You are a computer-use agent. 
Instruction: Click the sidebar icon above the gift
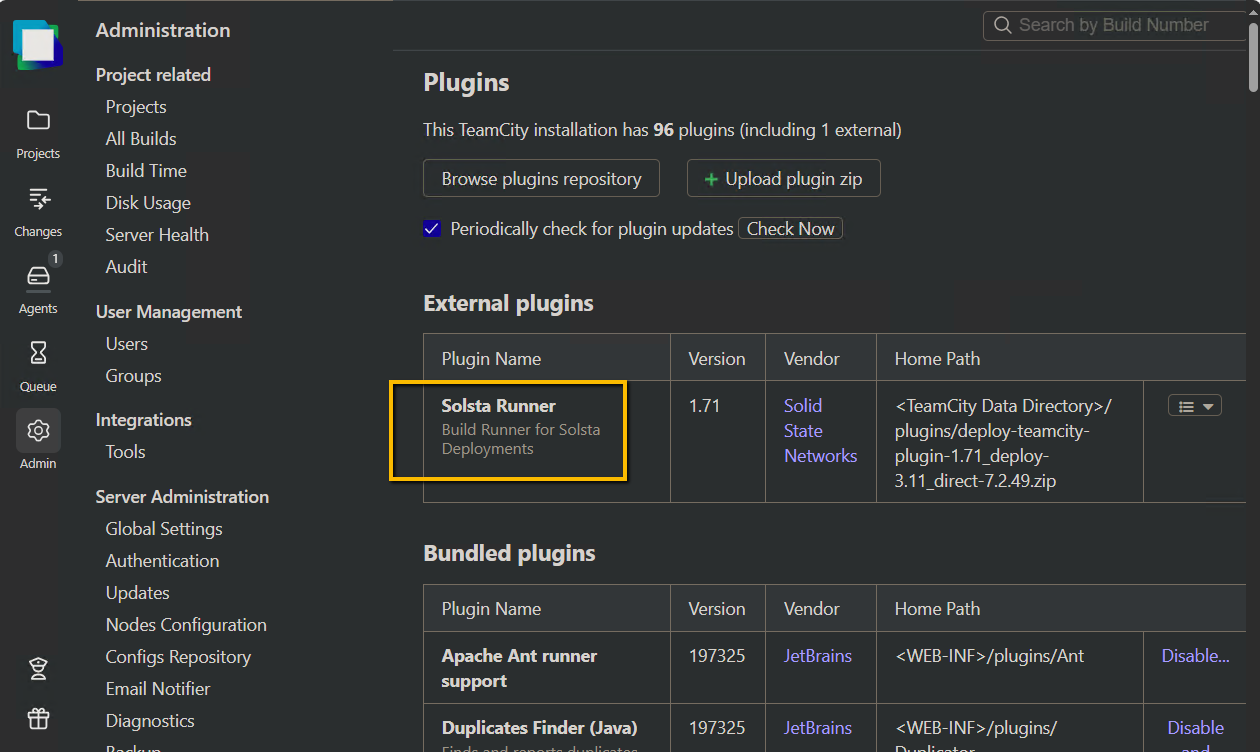point(38,669)
